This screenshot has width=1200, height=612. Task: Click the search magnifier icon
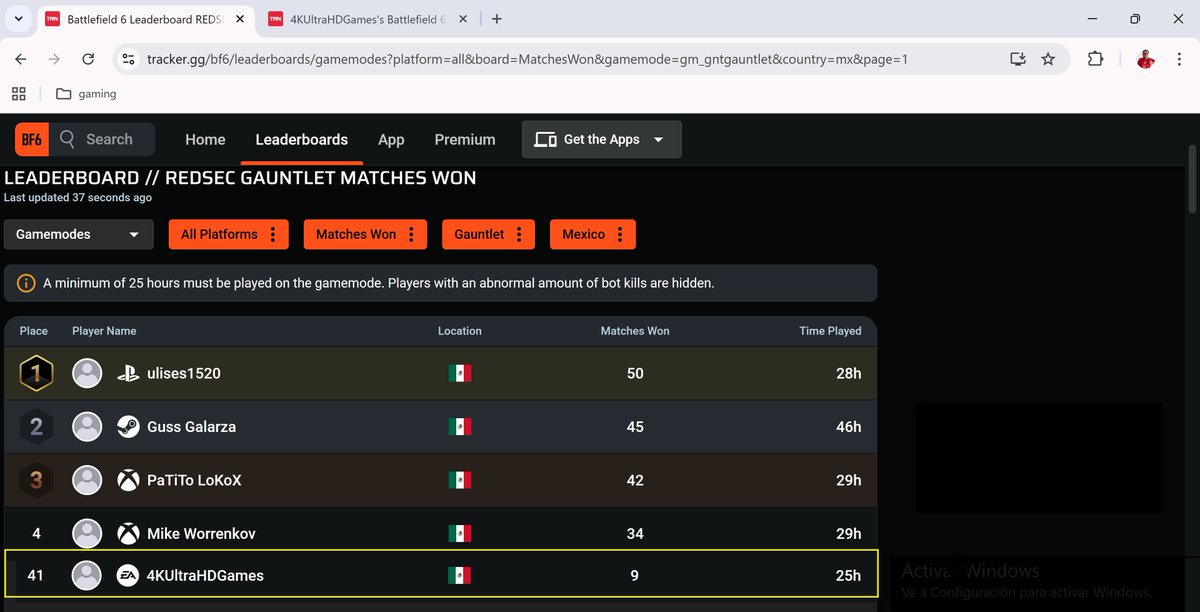(68, 140)
